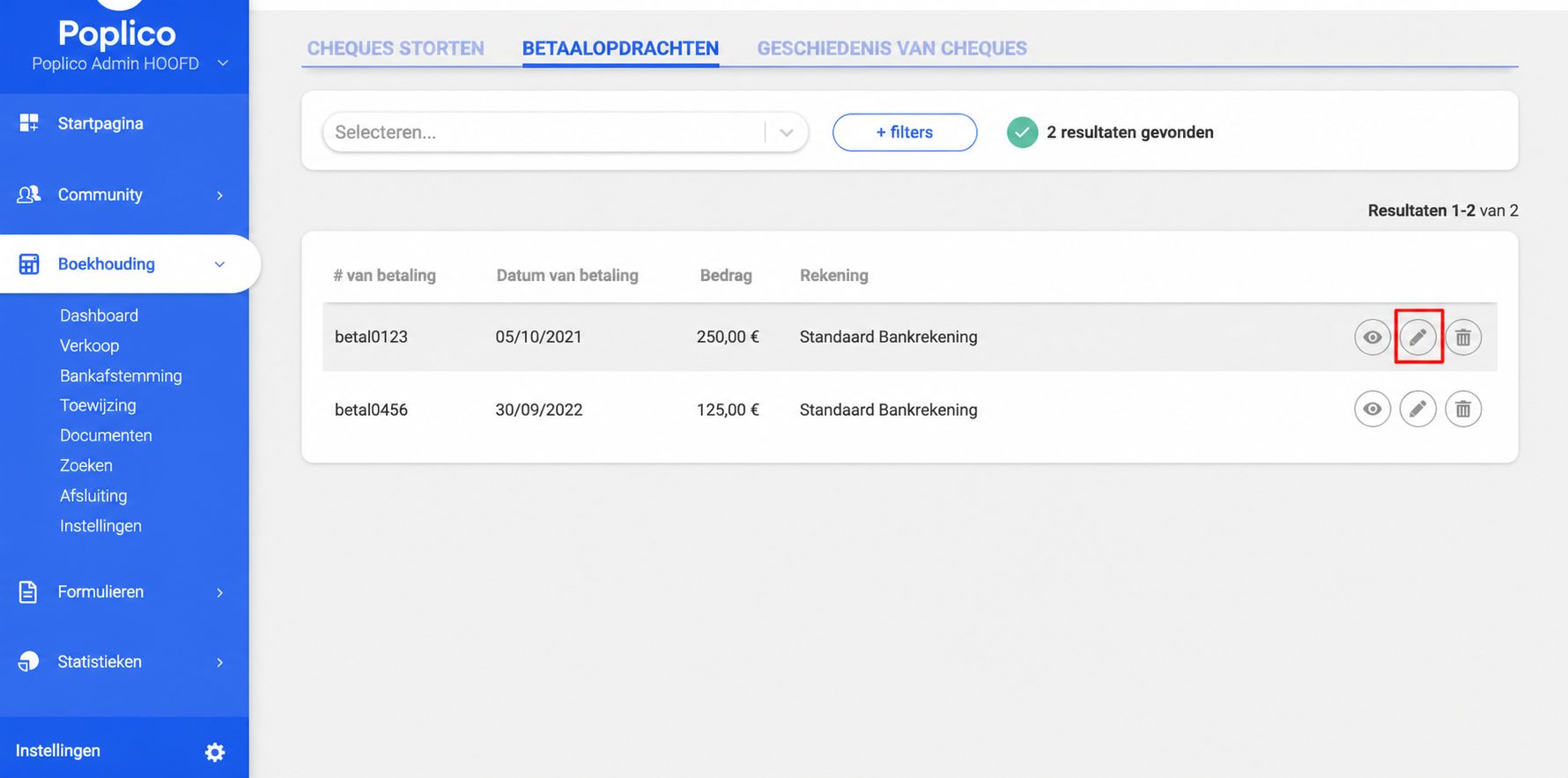The width and height of the screenshot is (1568, 778).
Task: Open Boekhouding Dashboard
Action: point(99,315)
